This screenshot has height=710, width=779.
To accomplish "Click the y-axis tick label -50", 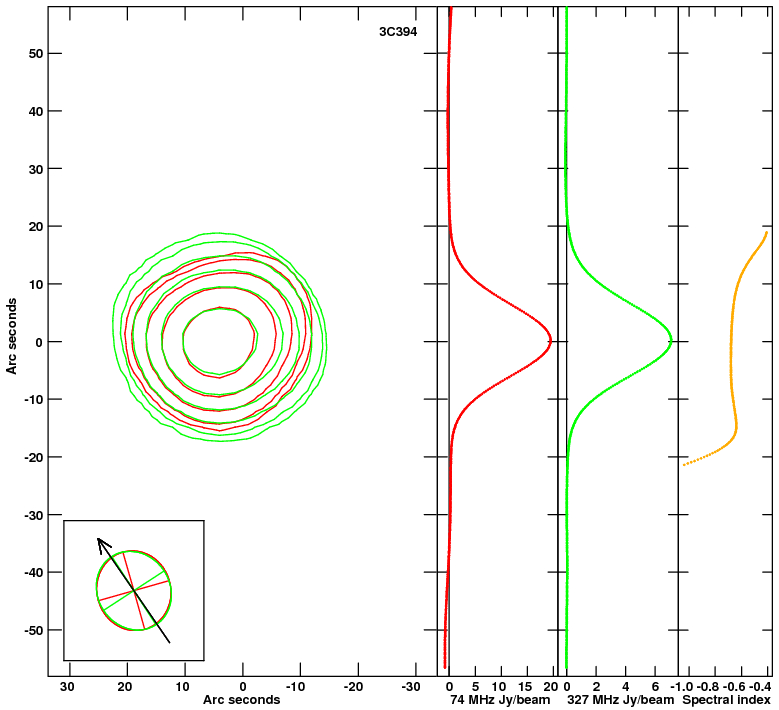I will (x=34, y=630).
